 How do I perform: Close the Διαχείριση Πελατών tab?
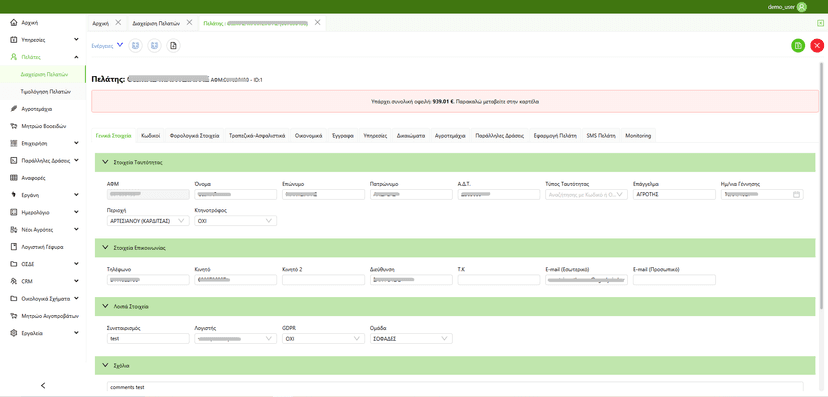(189, 22)
